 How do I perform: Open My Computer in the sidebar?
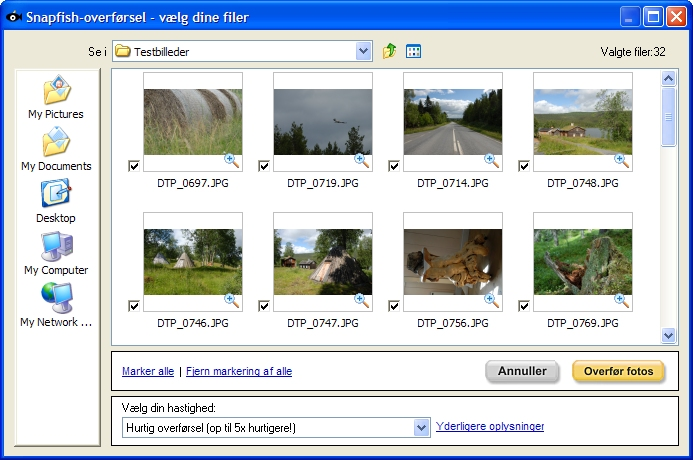[x=56, y=253]
